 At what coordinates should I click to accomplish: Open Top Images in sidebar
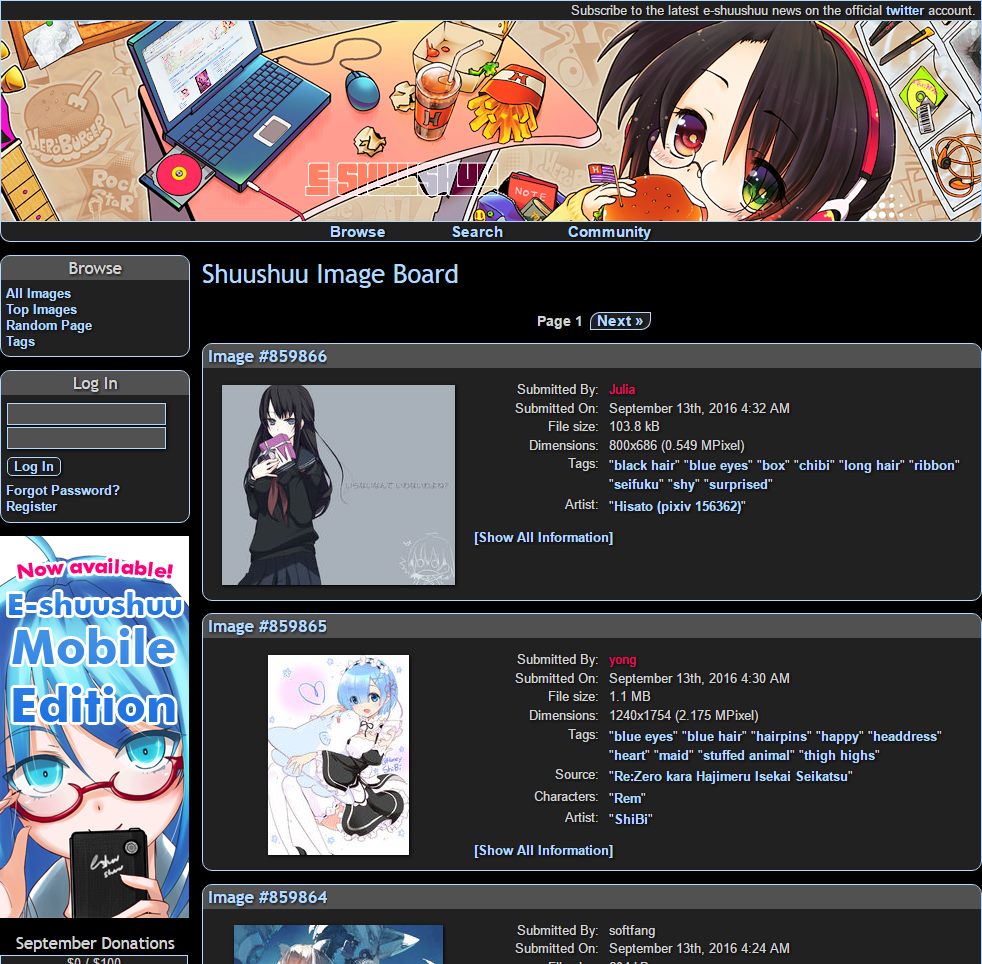(x=41, y=309)
